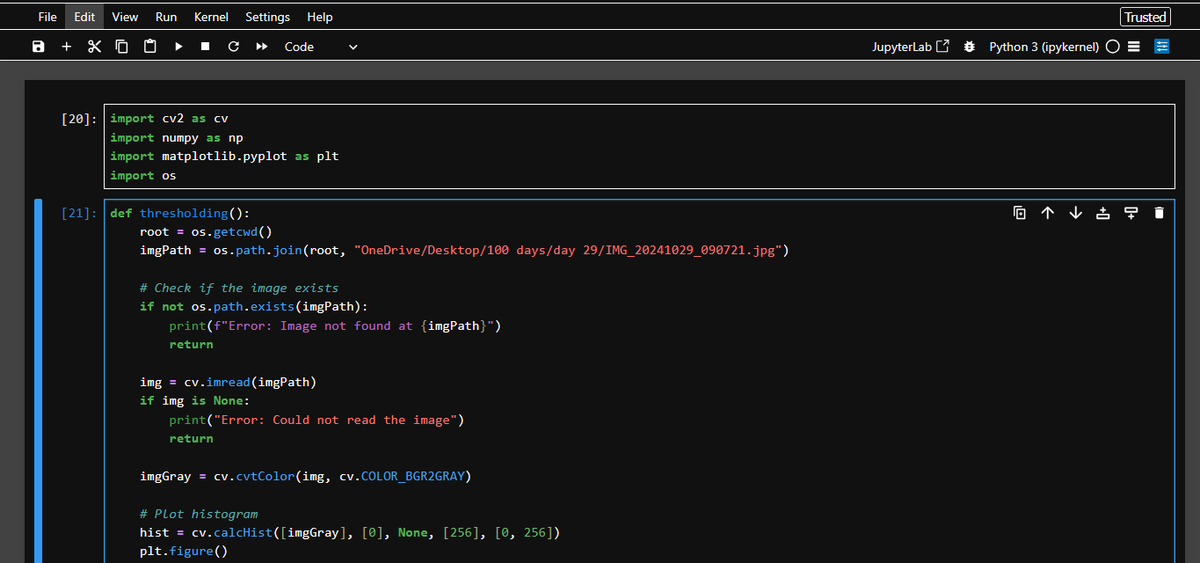Screen dimensions: 1200x563
Task: Click the 'root = os.getcwd()' line
Action: (206, 232)
